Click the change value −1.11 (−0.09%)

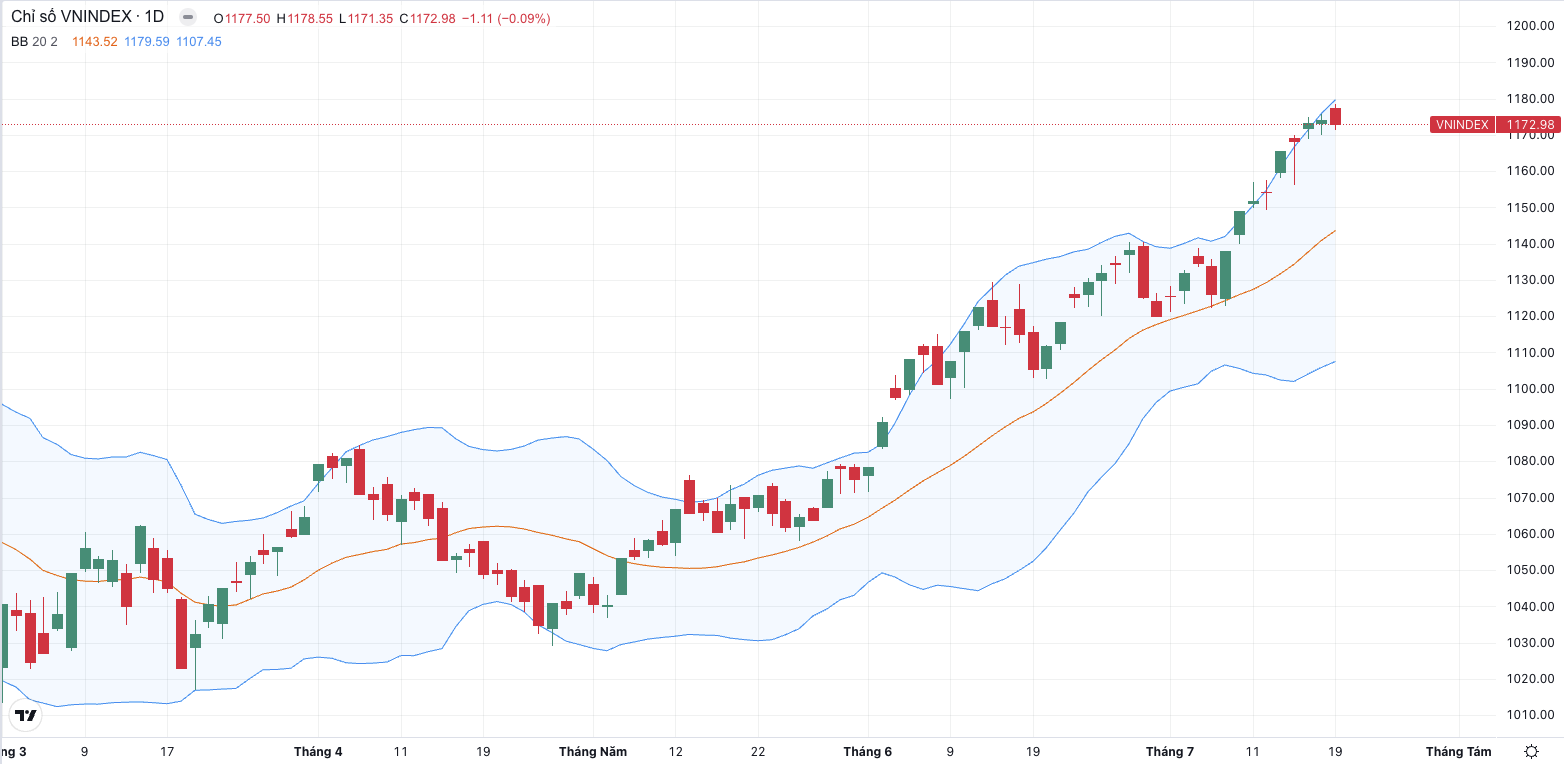click(x=505, y=19)
